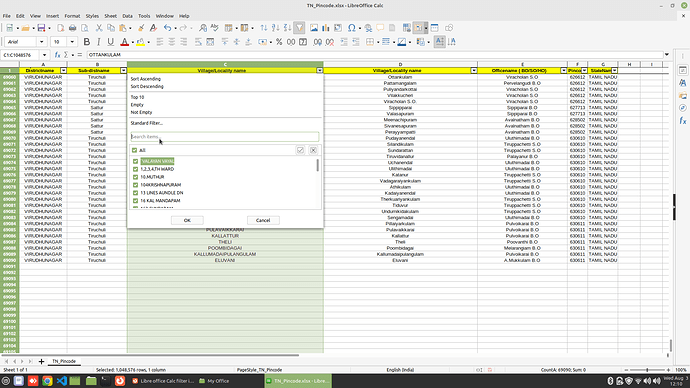Open the sidebar Styles panel icon

pyautogui.click(x=683, y=83)
